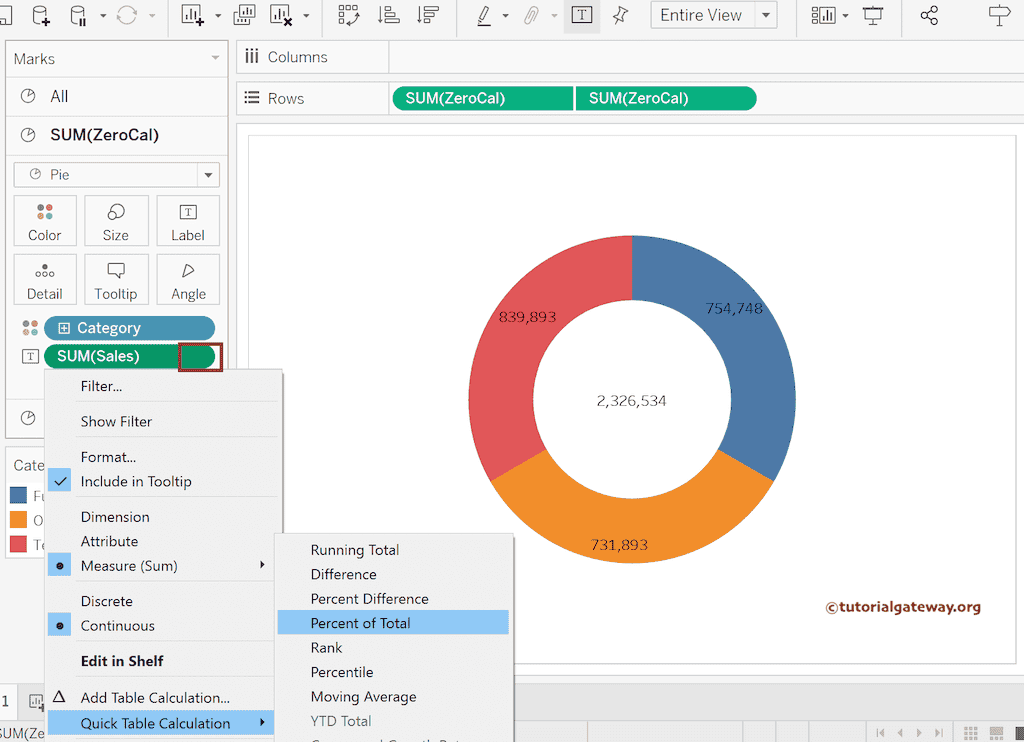Select the Continuous option

click(117, 626)
